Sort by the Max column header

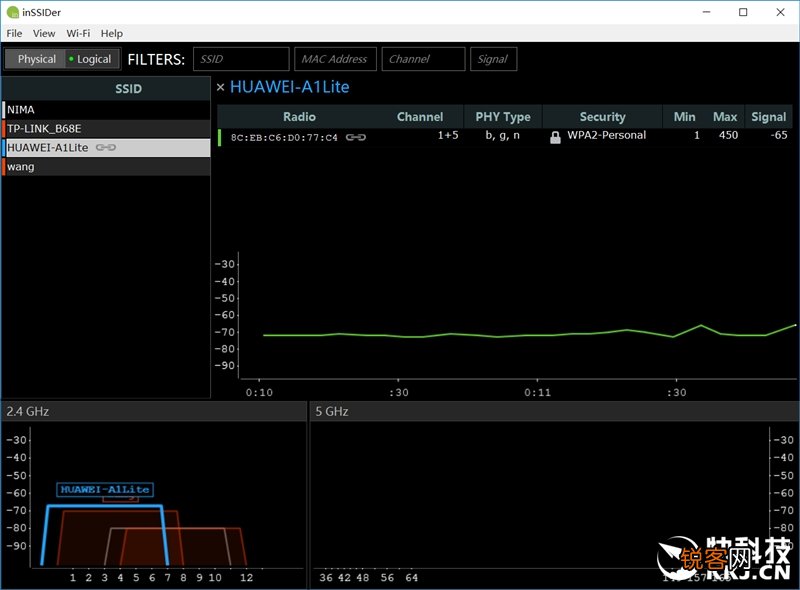point(725,117)
